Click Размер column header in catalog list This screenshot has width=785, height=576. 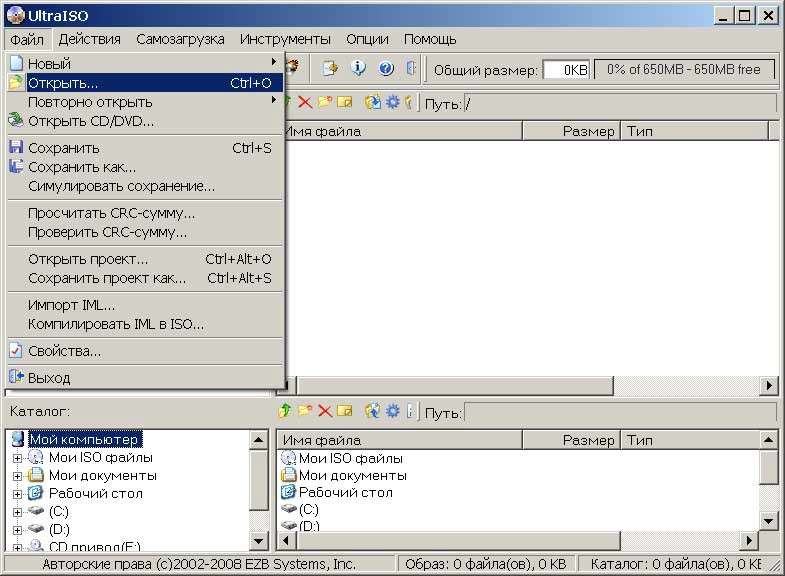(x=571, y=440)
